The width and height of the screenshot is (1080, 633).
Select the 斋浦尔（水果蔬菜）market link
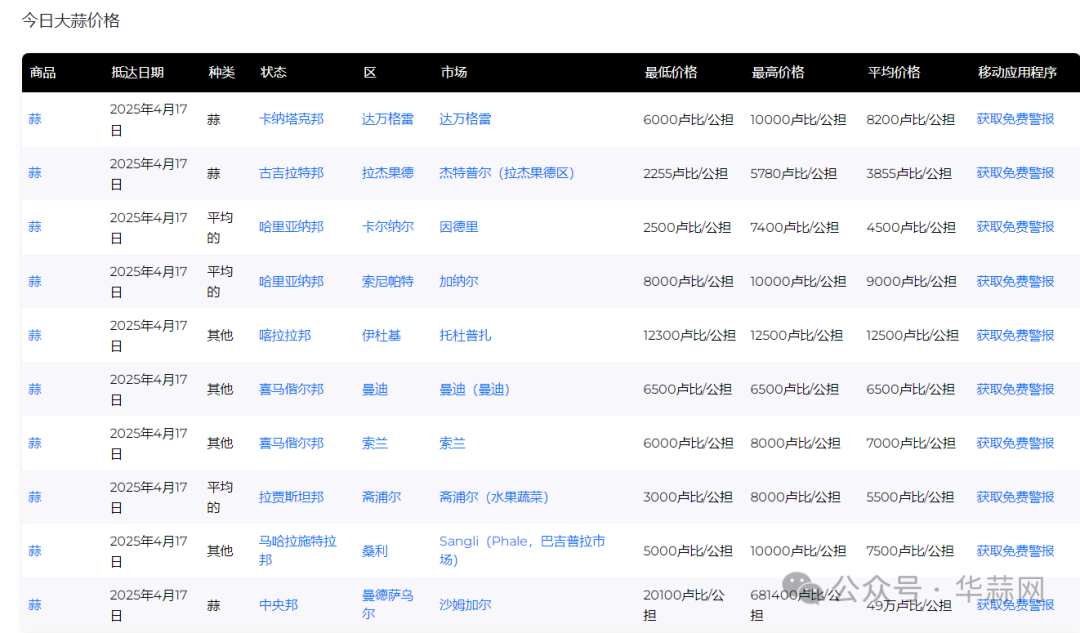[x=493, y=497]
